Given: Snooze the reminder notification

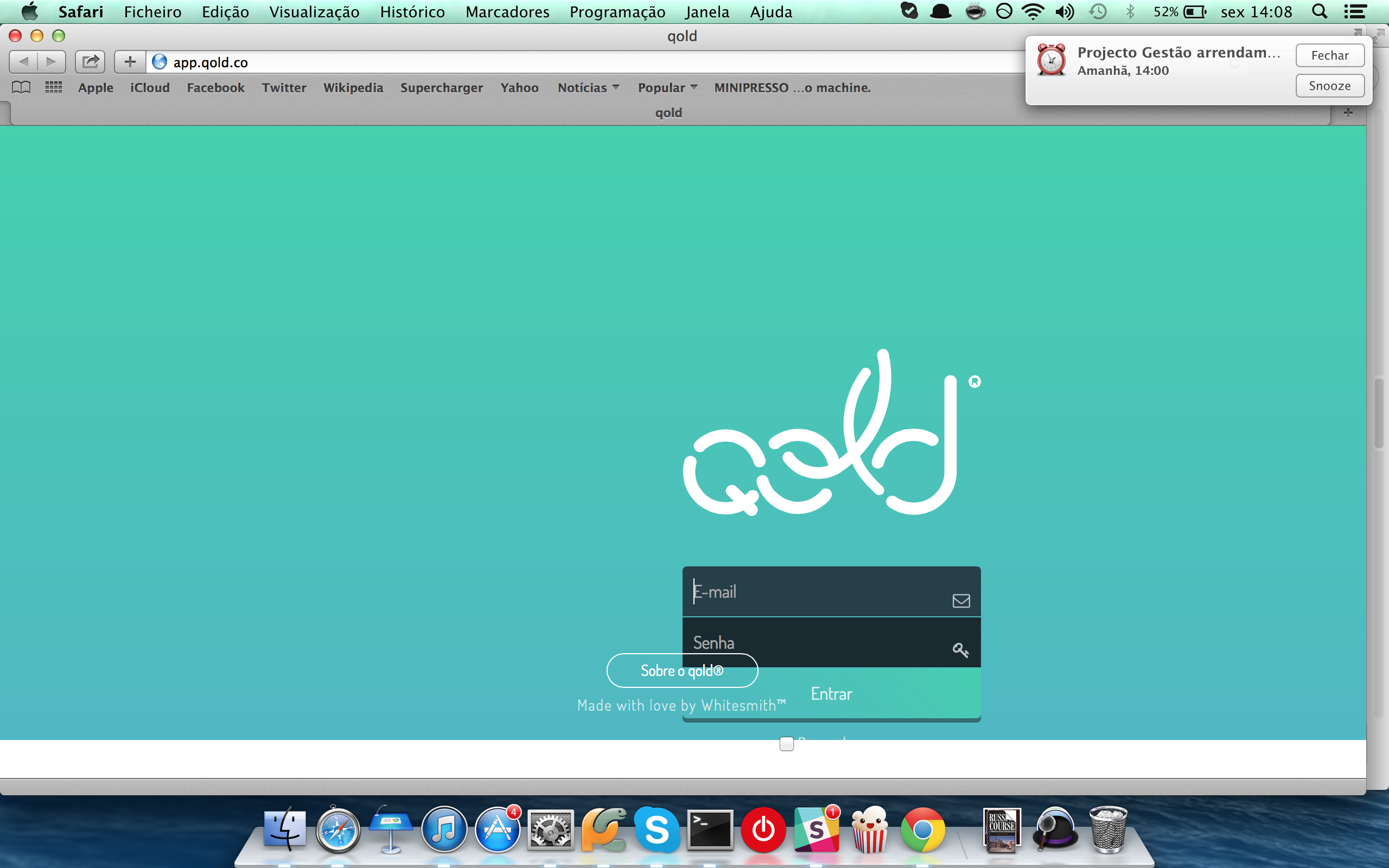Looking at the screenshot, I should [x=1329, y=86].
